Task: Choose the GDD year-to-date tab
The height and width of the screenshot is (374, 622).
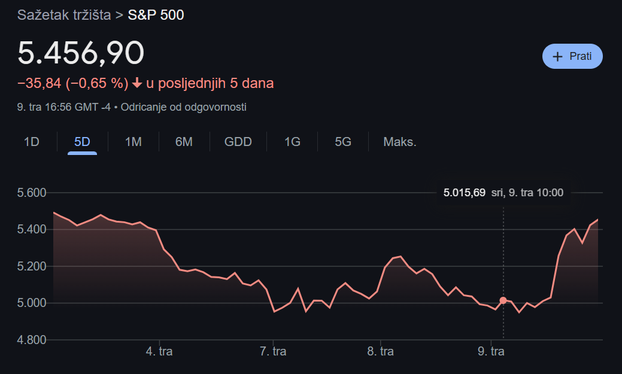Action: [238, 142]
